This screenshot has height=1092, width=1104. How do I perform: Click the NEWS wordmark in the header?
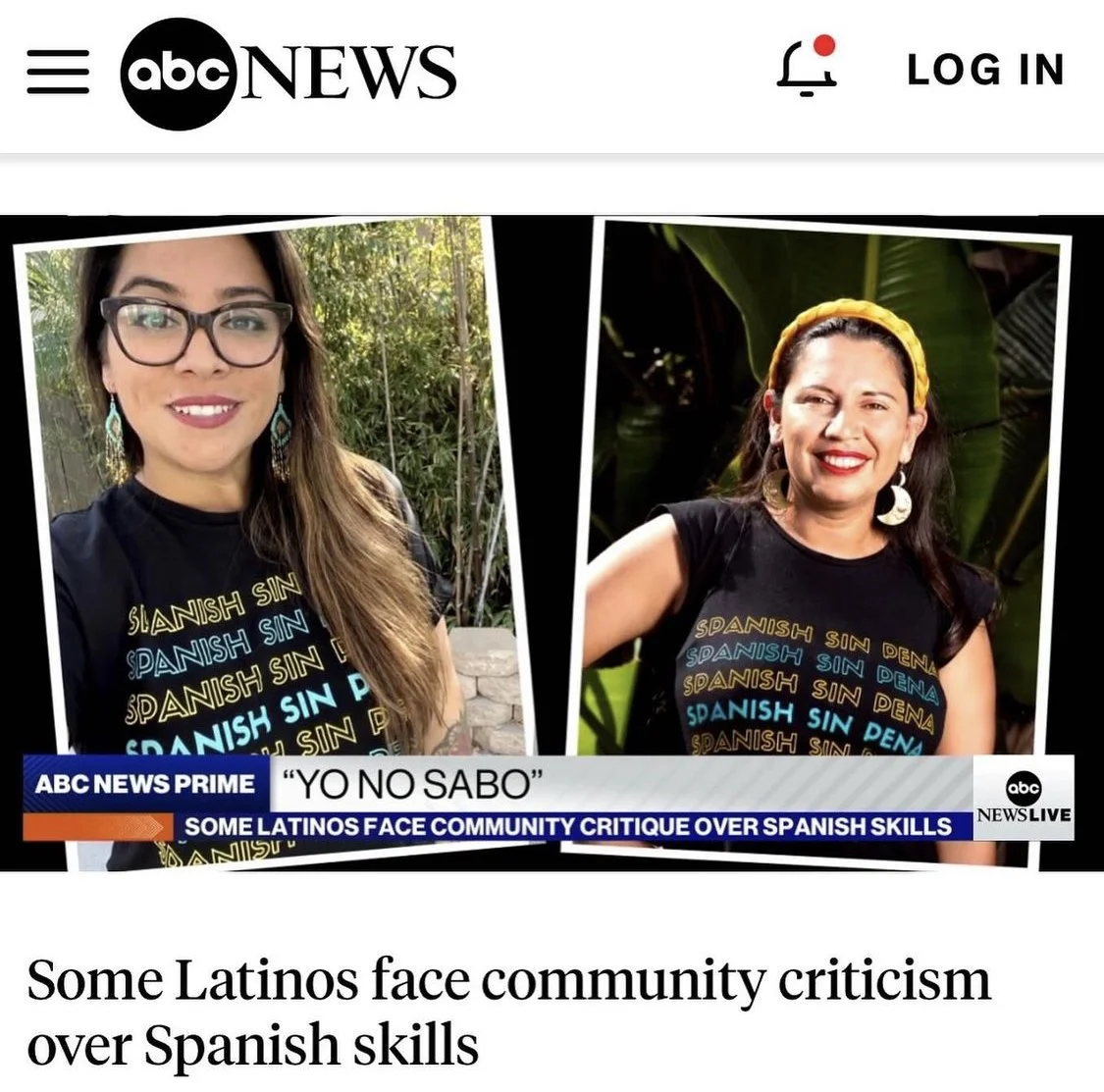point(346,71)
